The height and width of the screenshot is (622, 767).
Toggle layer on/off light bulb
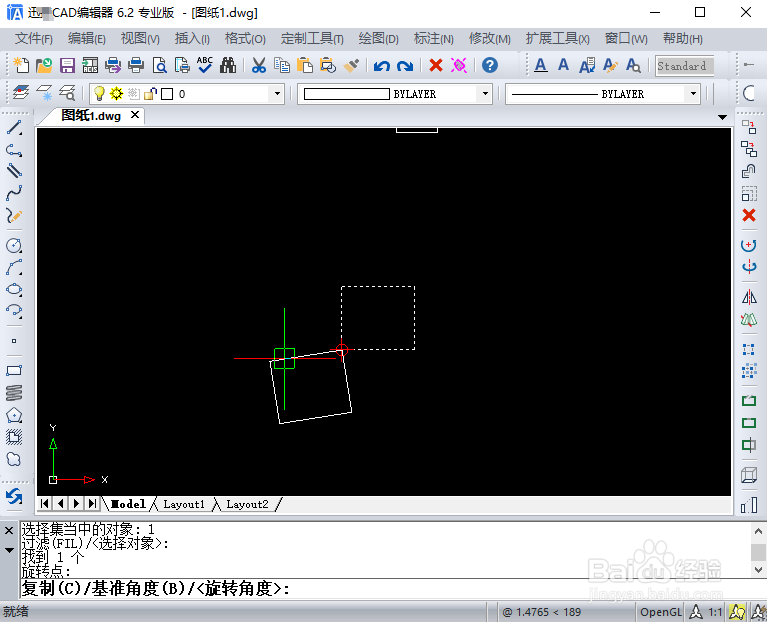pyautogui.click(x=99, y=93)
